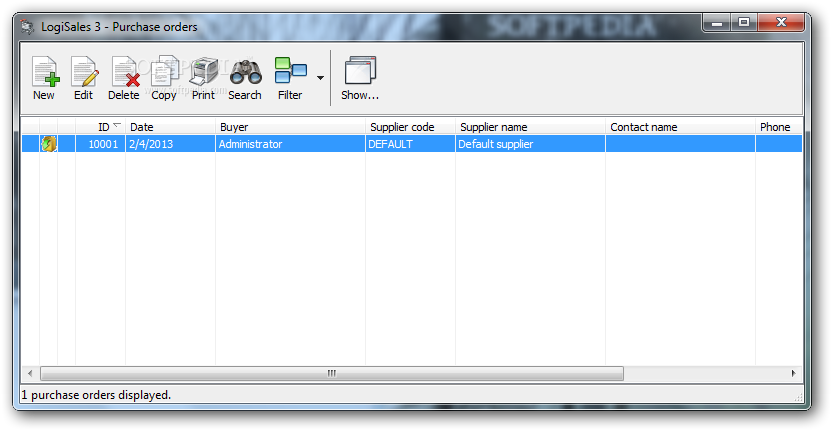Click the DEFAULT supplier code cell

(x=410, y=144)
